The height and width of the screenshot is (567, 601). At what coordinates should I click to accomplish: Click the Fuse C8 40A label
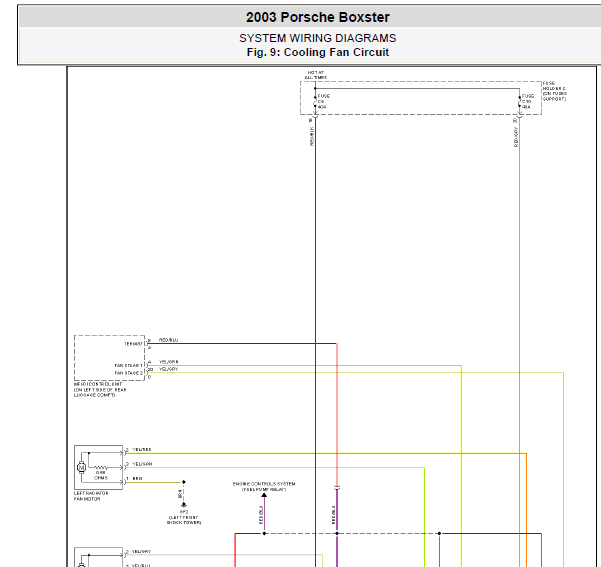pyautogui.click(x=323, y=102)
